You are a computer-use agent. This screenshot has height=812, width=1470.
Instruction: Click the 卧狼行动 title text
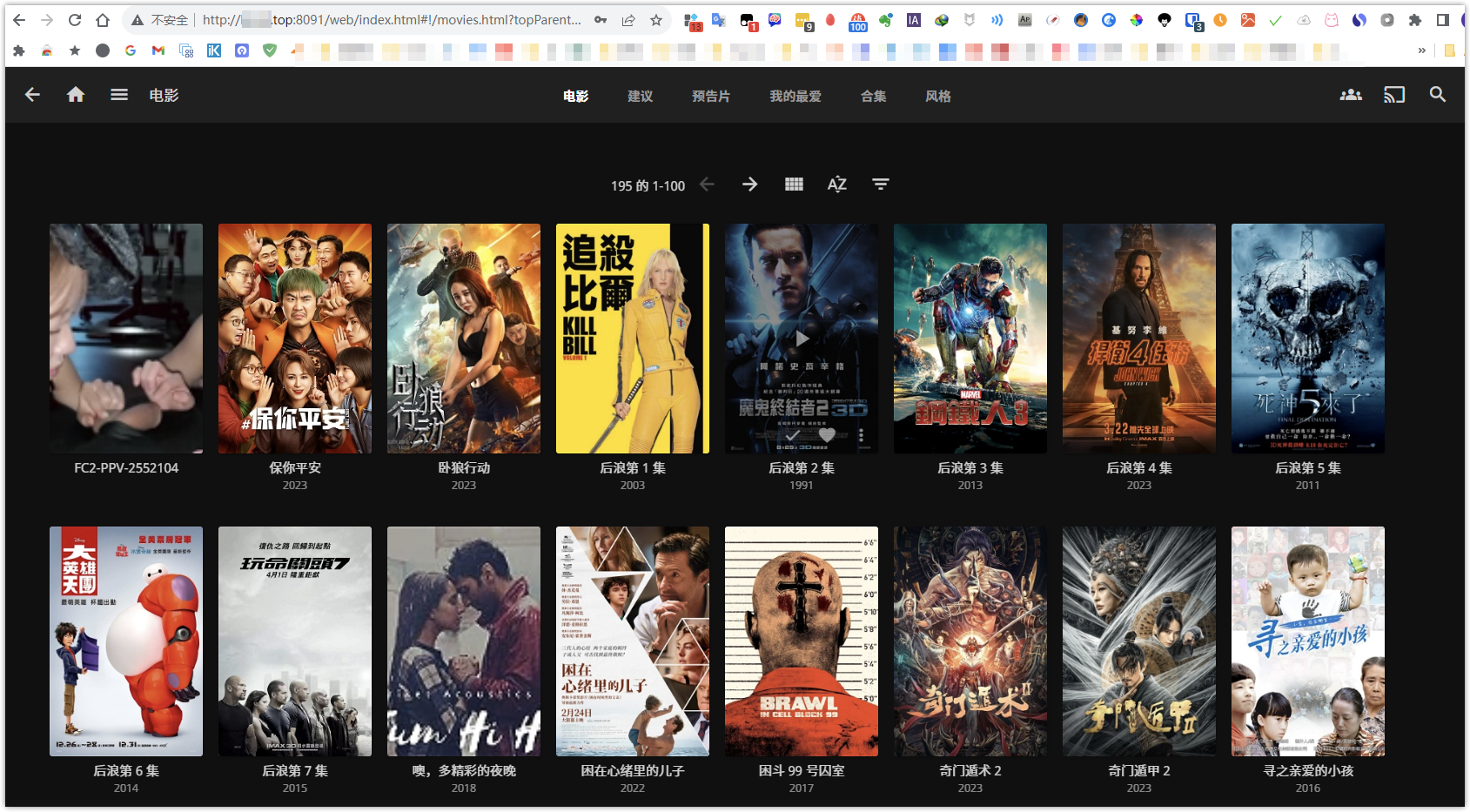[x=464, y=468]
